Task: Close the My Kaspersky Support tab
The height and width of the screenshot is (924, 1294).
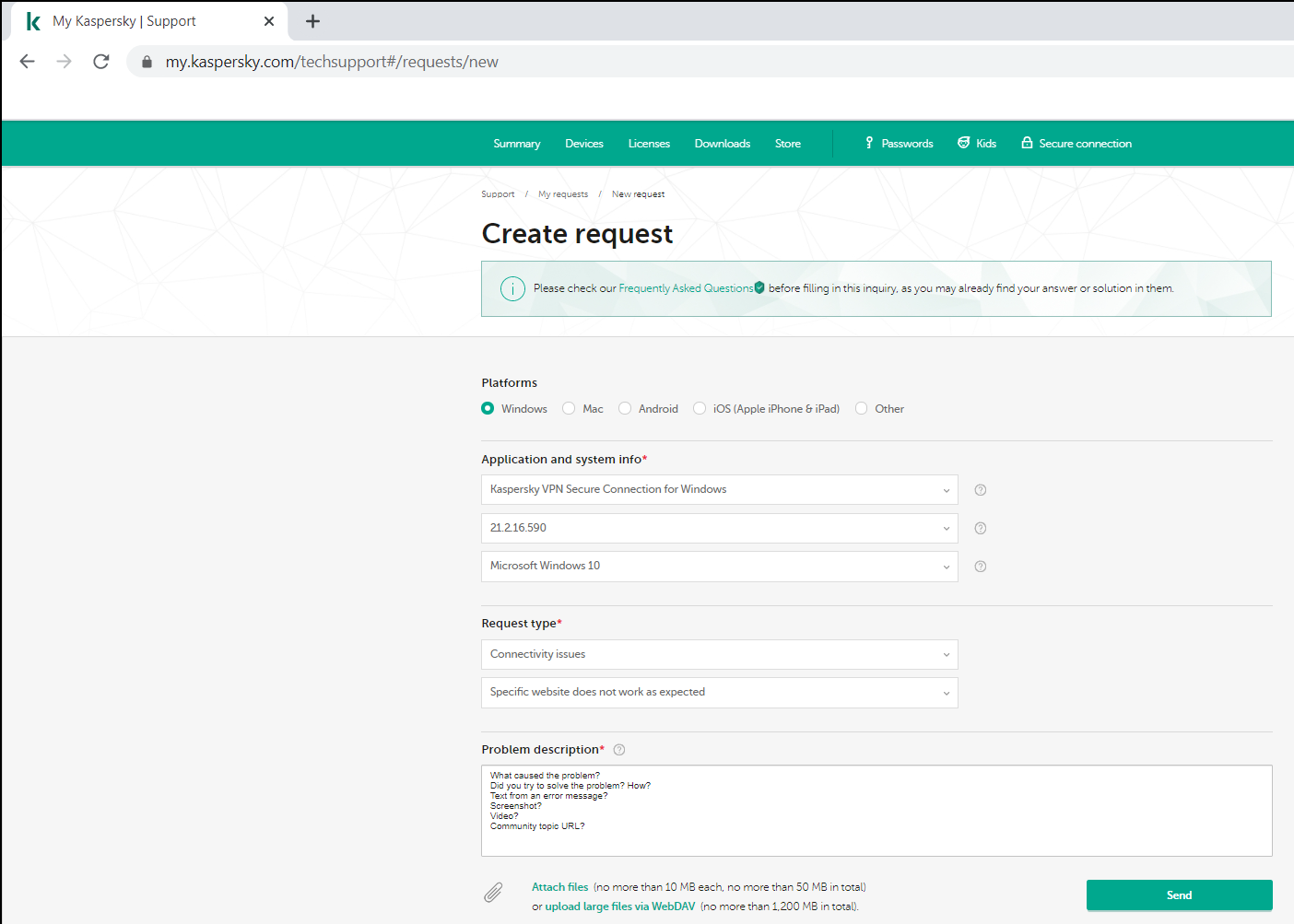Action: [x=269, y=21]
